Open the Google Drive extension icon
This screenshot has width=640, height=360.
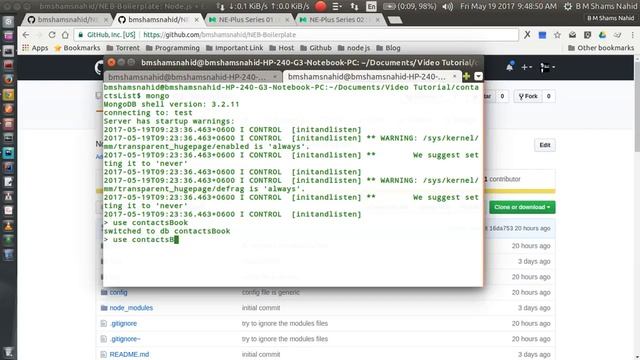point(602,35)
